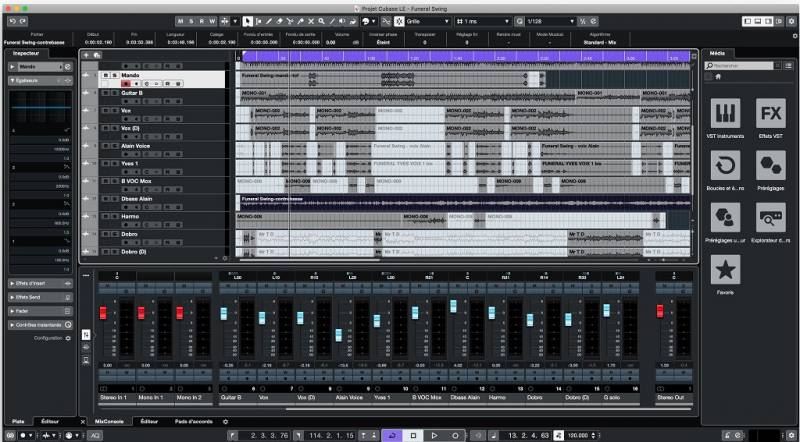Open the Favoris star tile

726,270
